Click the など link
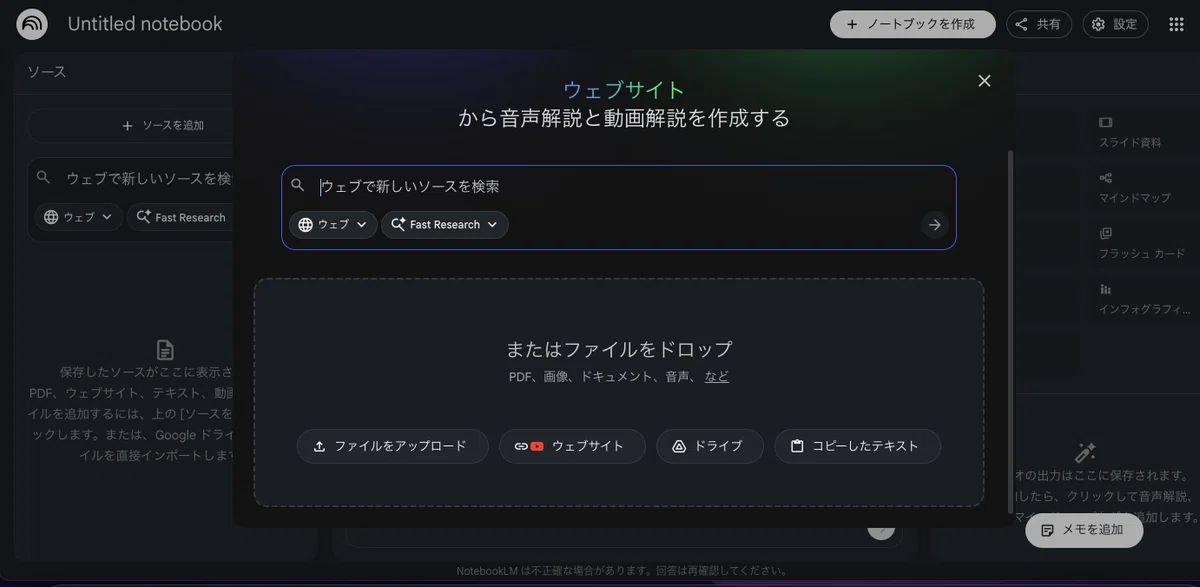This screenshot has height=587, width=1200. (717, 377)
